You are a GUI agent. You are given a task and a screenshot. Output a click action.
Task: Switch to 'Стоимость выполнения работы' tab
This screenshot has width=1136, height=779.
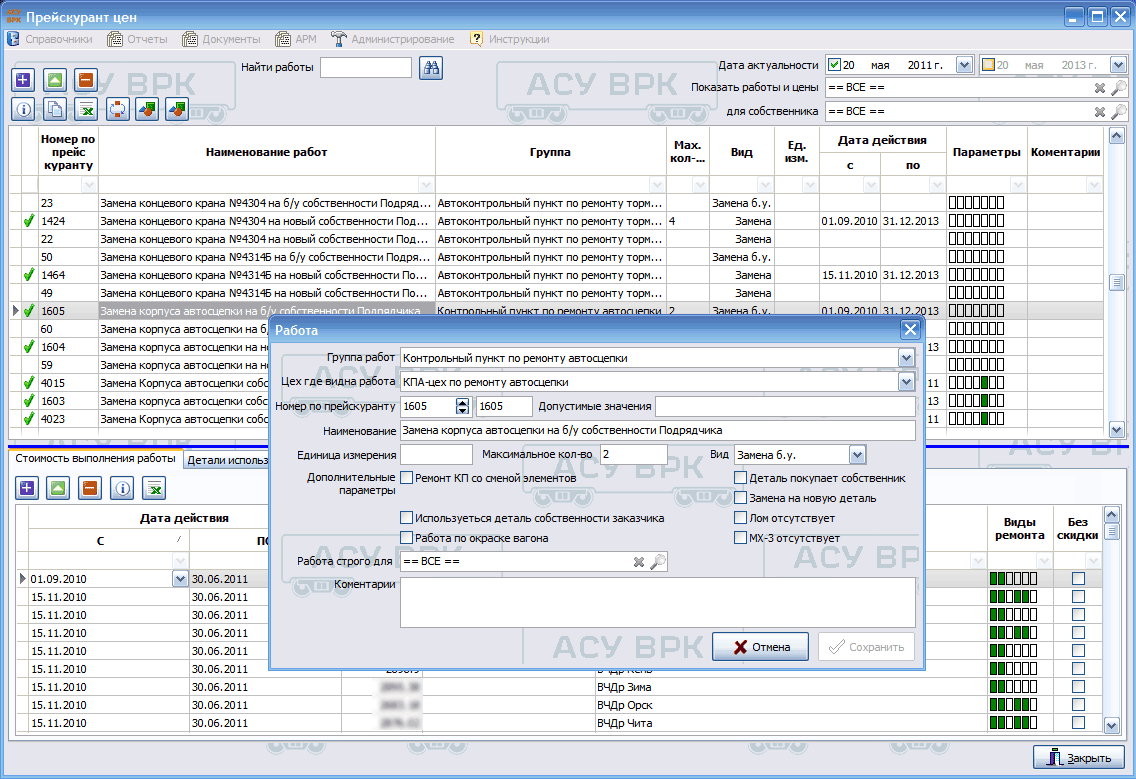pos(96,459)
